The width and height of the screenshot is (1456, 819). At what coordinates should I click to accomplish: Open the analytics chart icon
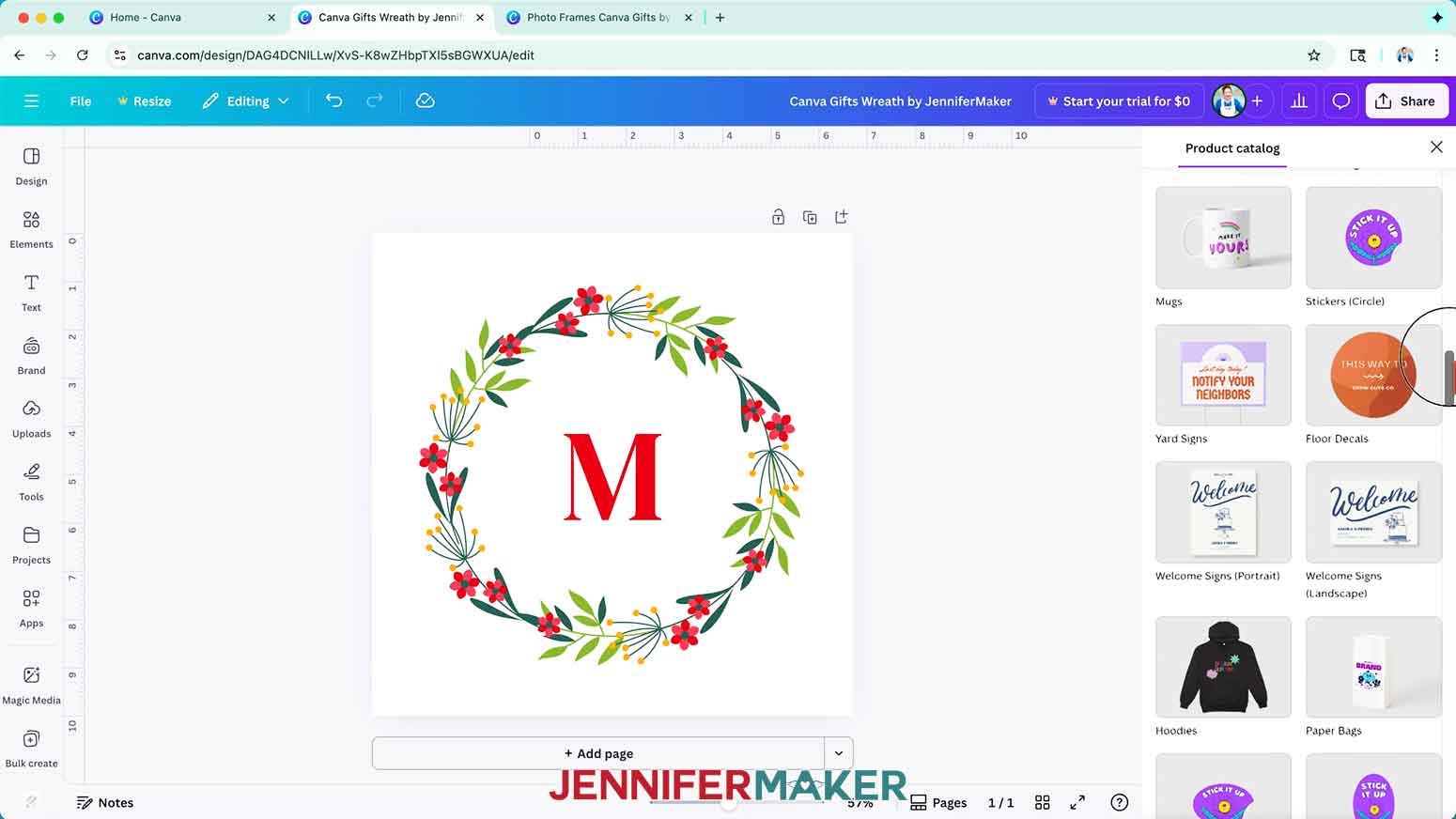[1299, 100]
